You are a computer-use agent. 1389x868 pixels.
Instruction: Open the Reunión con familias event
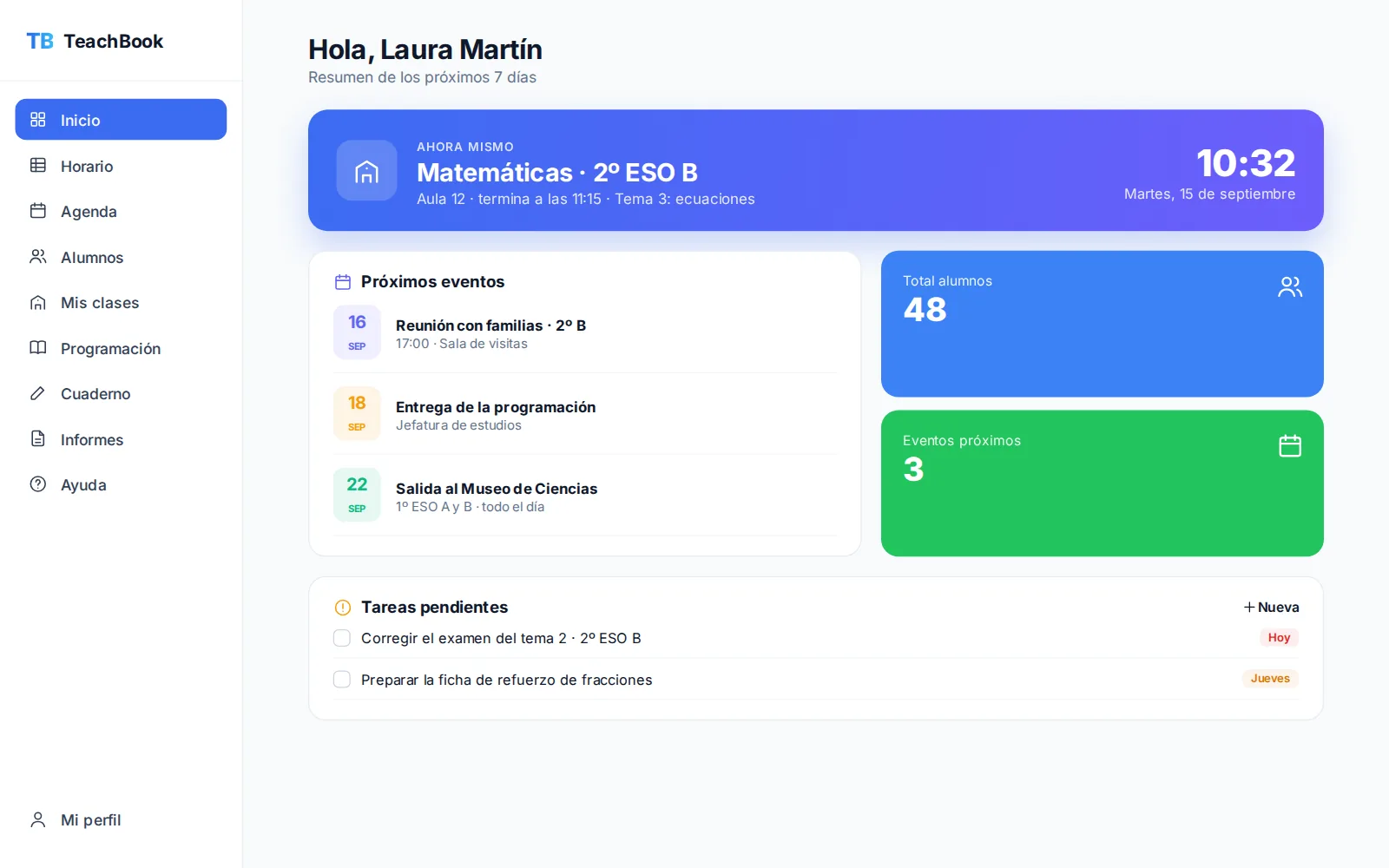pyautogui.click(x=585, y=332)
